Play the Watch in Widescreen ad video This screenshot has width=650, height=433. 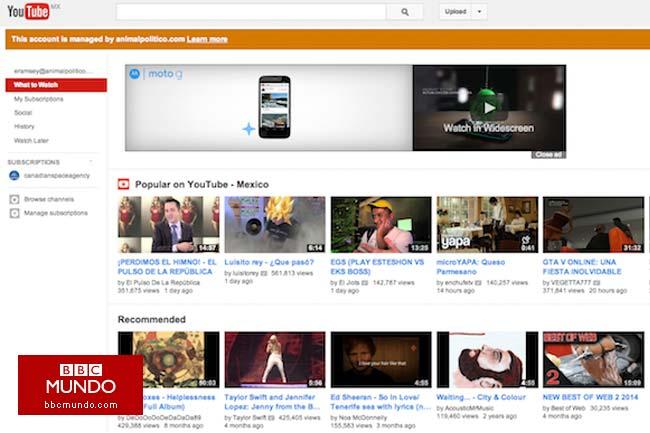point(488,108)
